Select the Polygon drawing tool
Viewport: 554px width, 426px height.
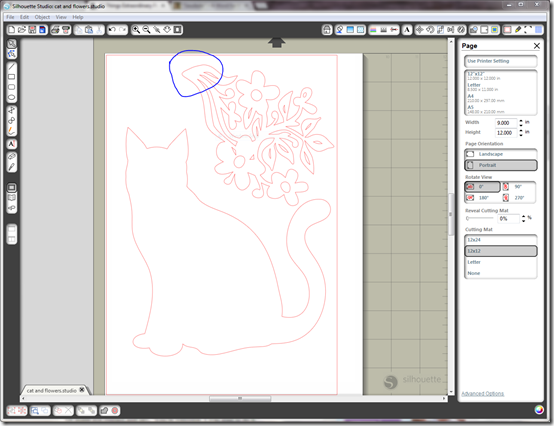pyautogui.click(x=12, y=110)
